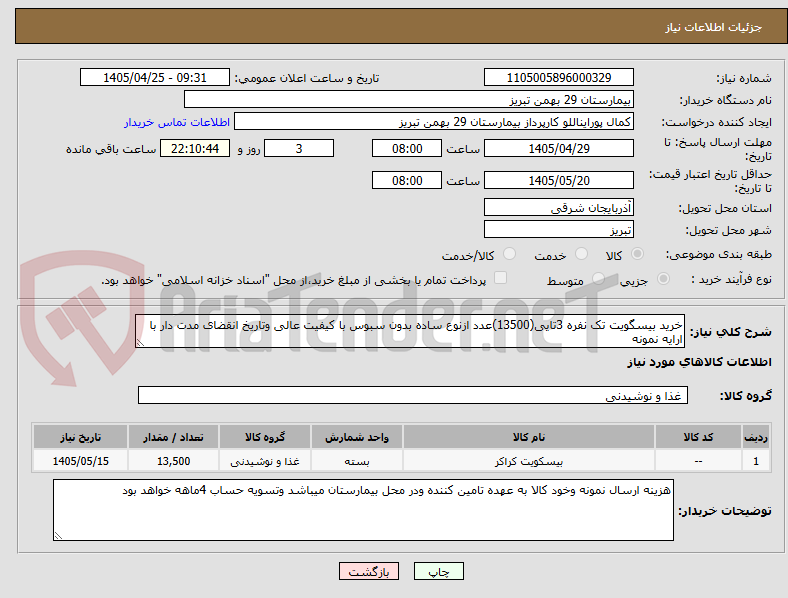Click the province field آذربایجان شرقی

[x=559, y=207]
